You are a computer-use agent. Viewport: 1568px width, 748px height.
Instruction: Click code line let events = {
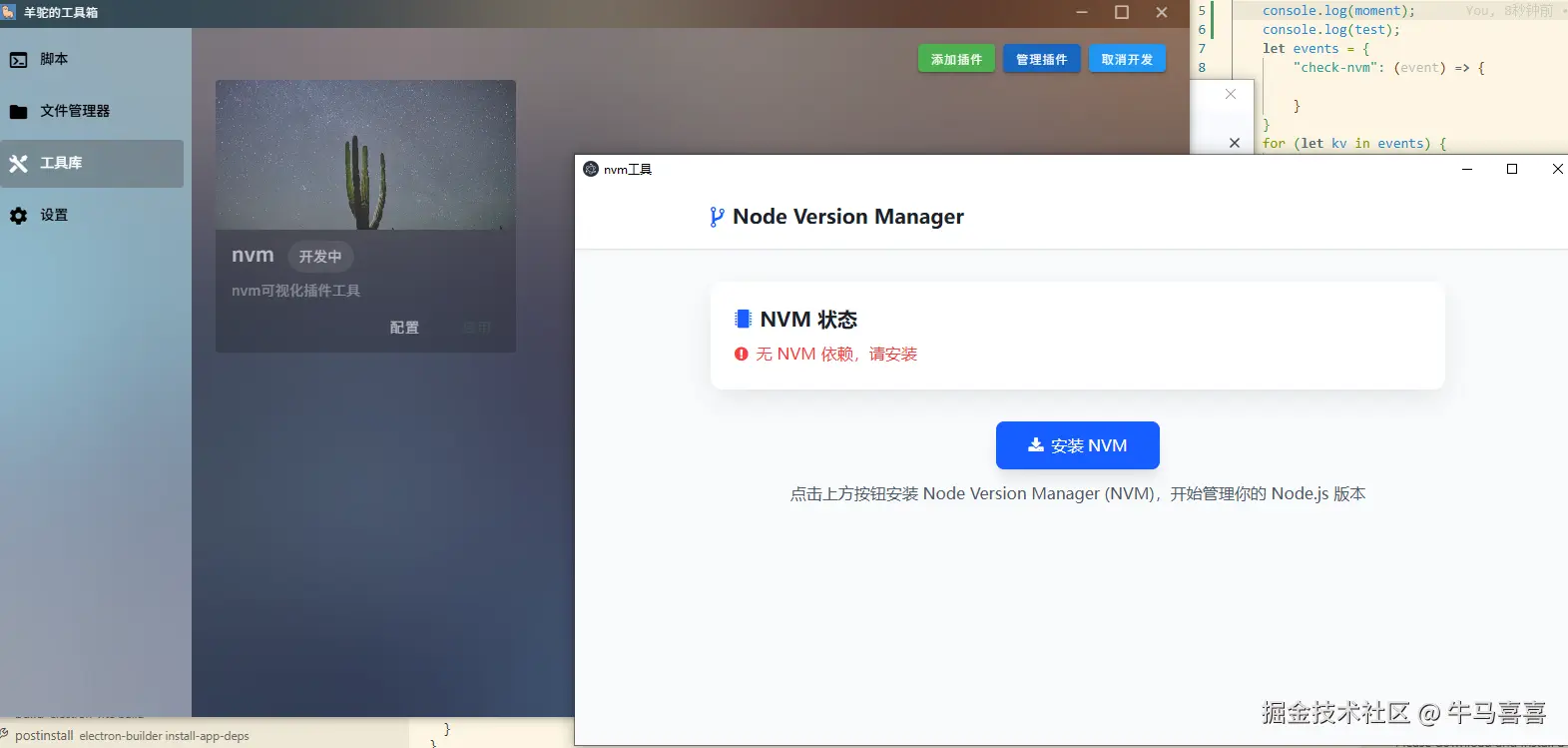pos(1315,48)
